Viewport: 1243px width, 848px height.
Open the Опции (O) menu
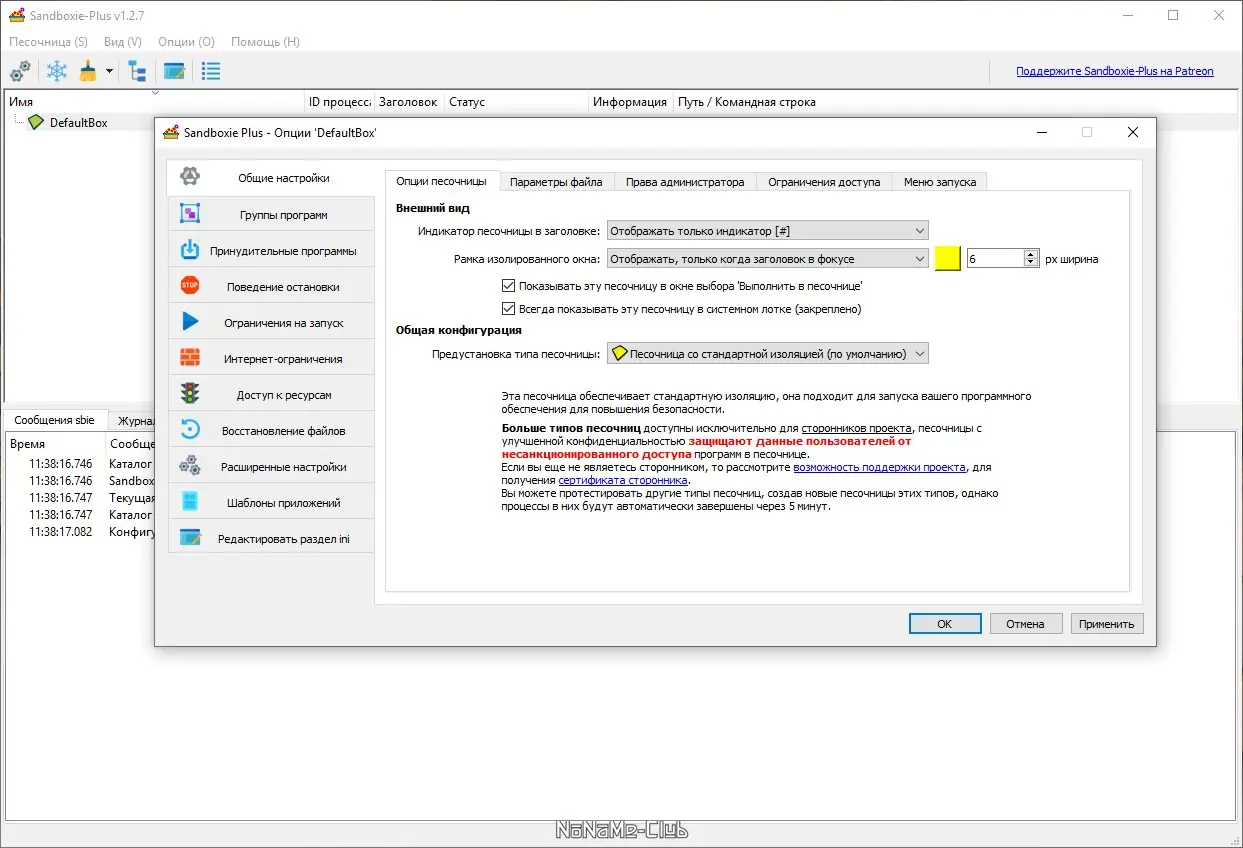pyautogui.click(x=186, y=42)
